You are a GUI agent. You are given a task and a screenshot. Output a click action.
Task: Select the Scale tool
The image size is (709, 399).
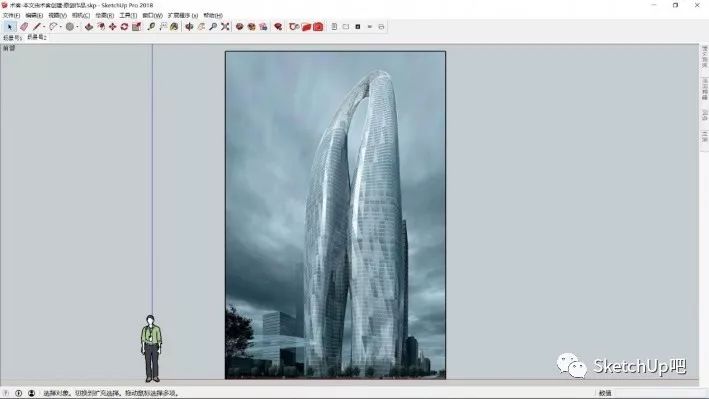tap(137, 27)
